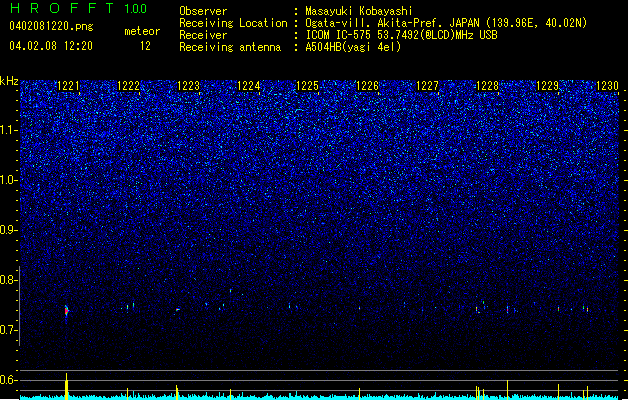Image resolution: width=629 pixels, height=400 pixels.
Task: Click the meteor echo just before 1223
Action: pyautogui.click(x=177, y=310)
